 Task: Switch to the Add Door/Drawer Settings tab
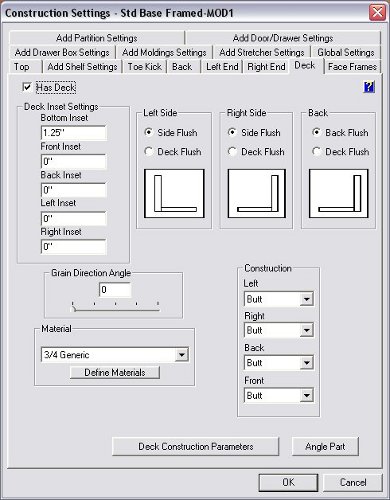[283, 38]
